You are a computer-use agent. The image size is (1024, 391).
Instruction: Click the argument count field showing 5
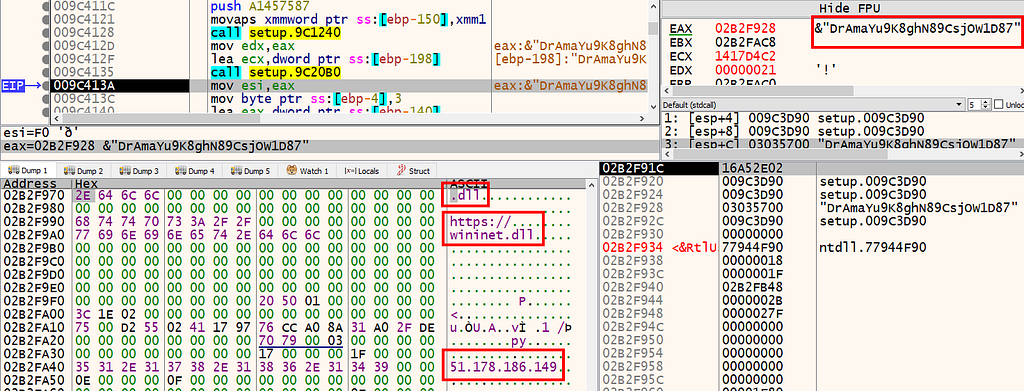tap(974, 104)
